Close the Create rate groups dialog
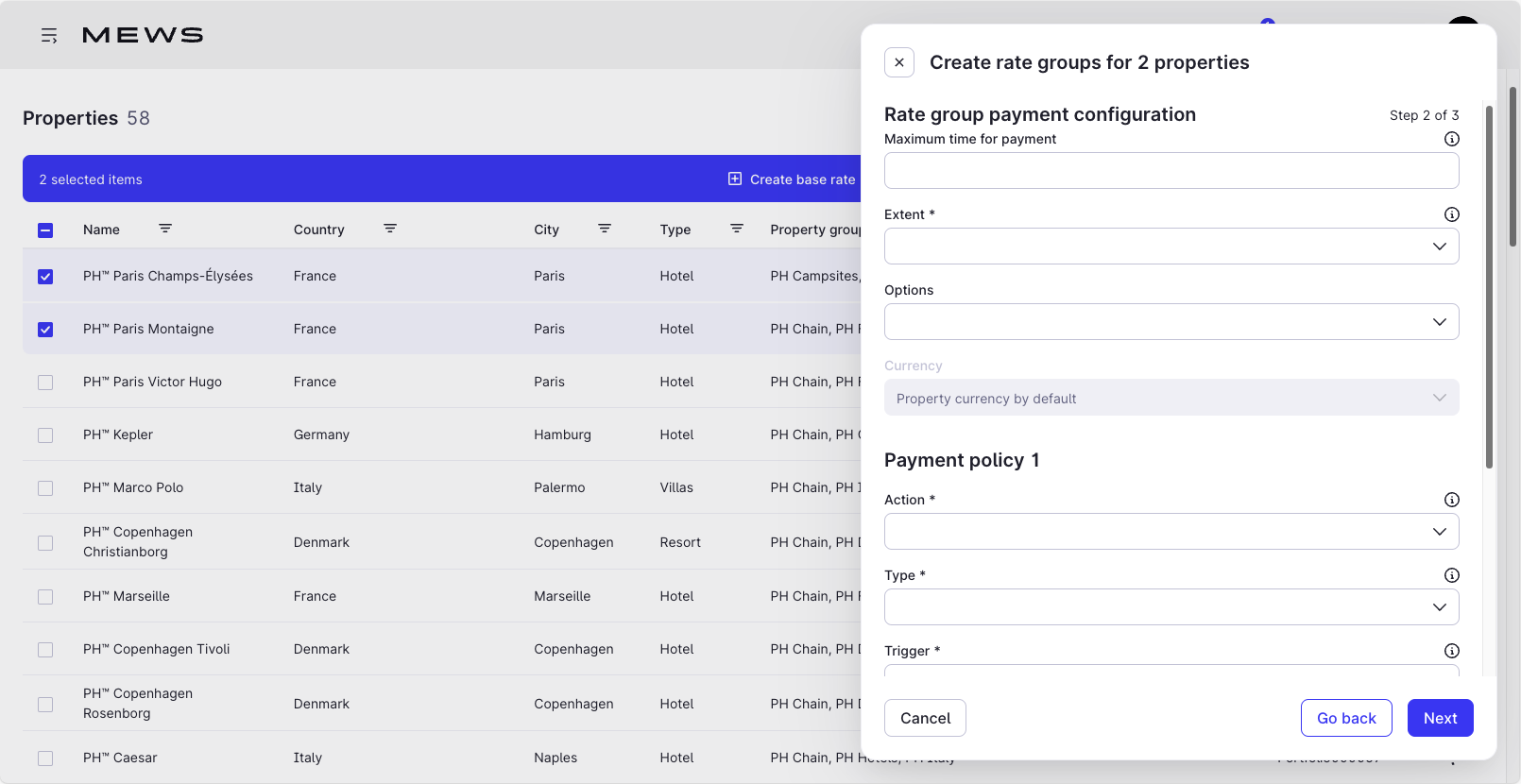The height and width of the screenshot is (784, 1521). [899, 62]
